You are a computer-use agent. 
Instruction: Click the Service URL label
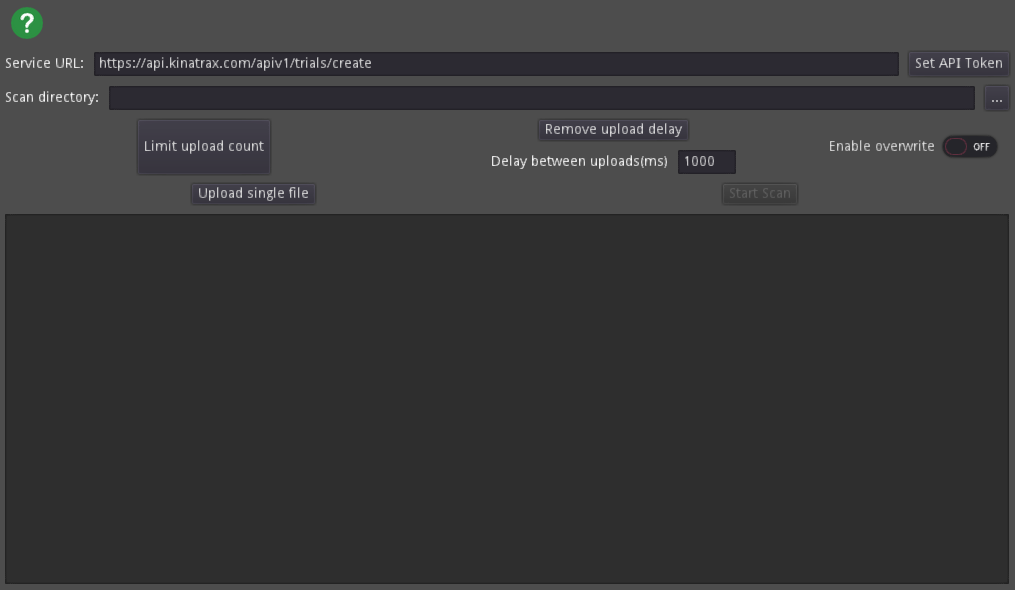point(44,64)
